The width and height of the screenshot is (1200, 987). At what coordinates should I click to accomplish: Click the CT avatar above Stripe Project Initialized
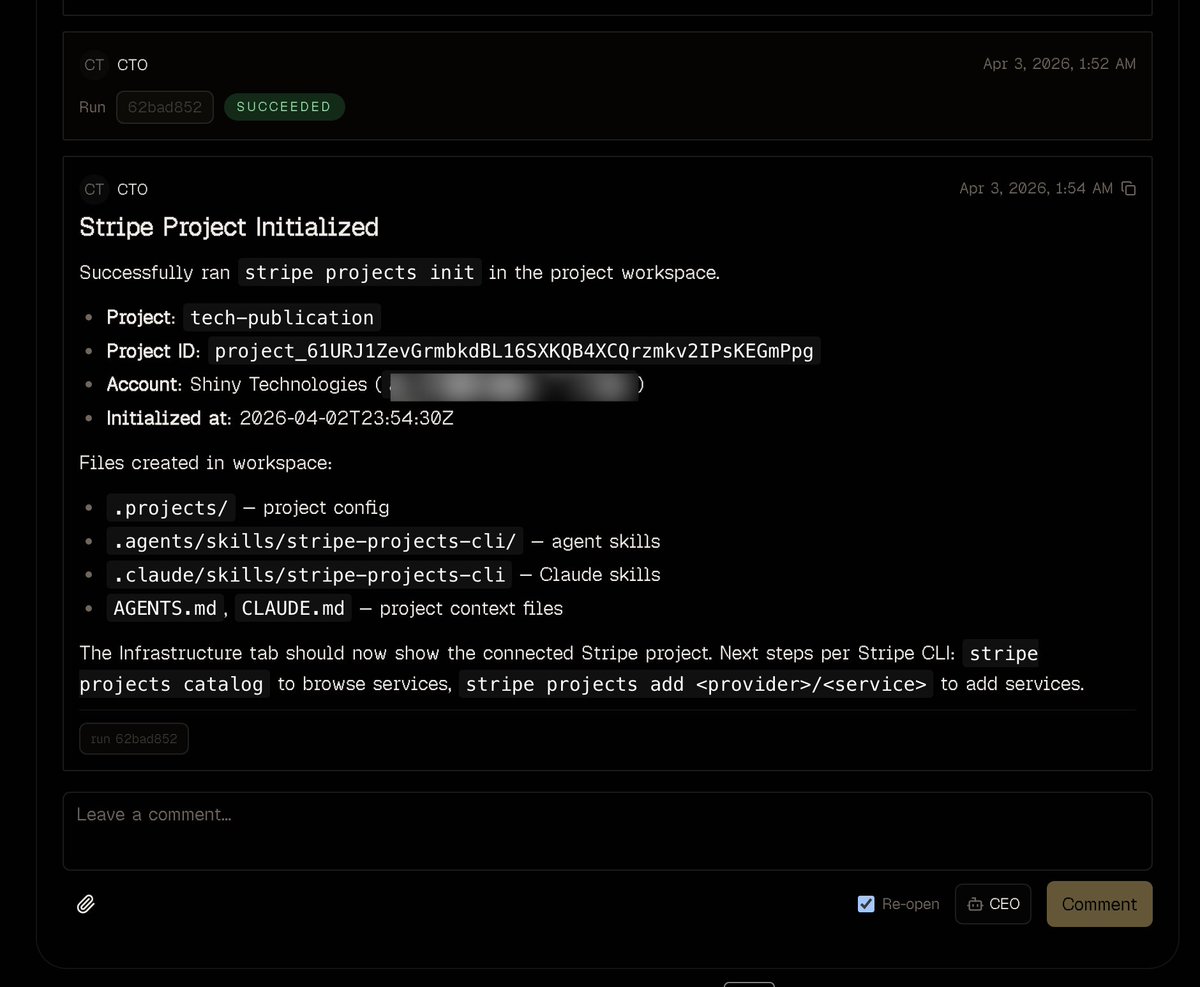point(94,189)
